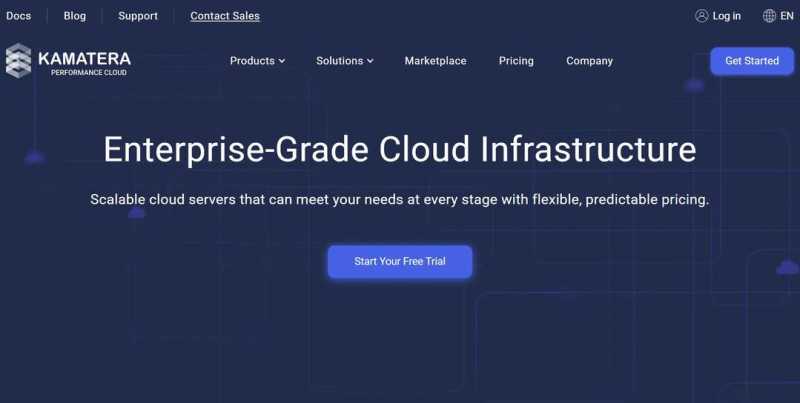
Task: Open the Solutions menu
Action: tap(339, 61)
